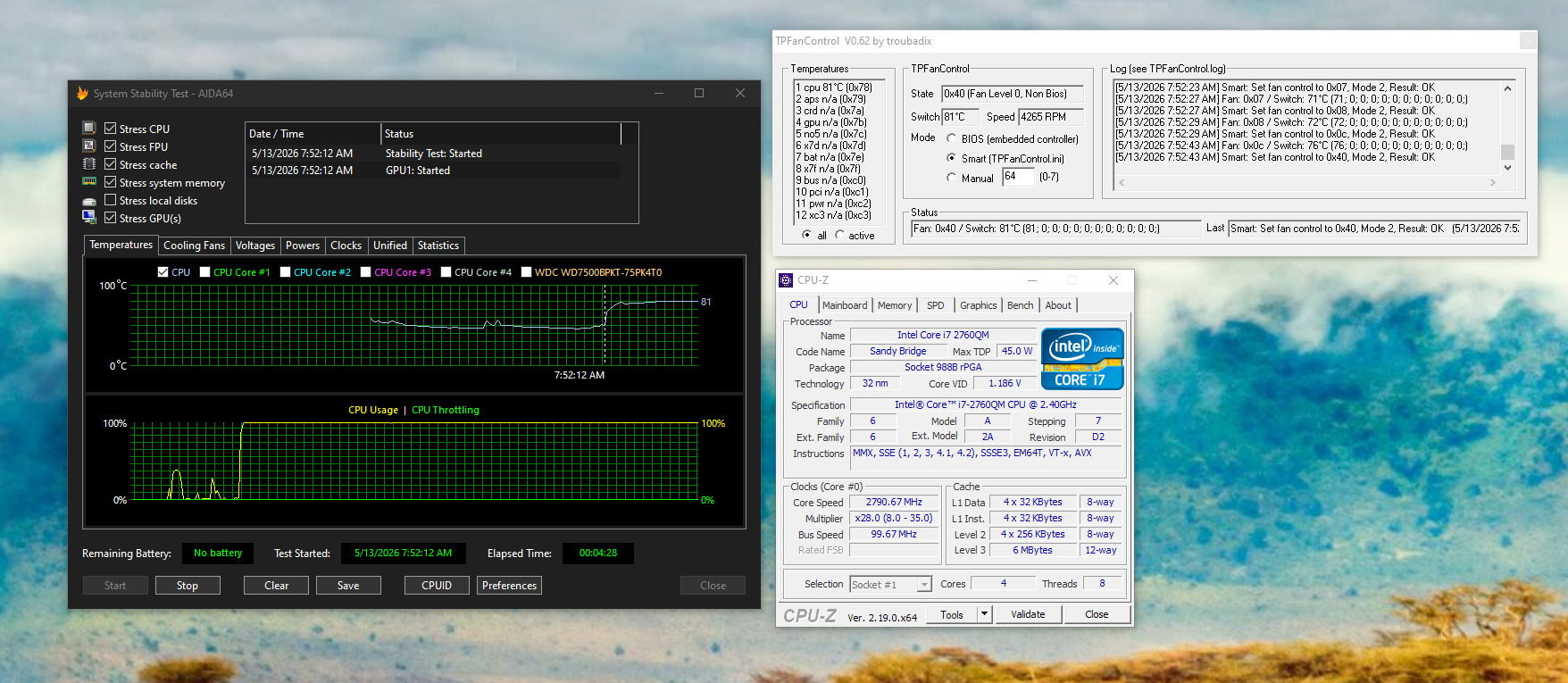Click the disk drive icon beside Stress local disks
The image size is (1568, 683).
pyautogui.click(x=89, y=201)
